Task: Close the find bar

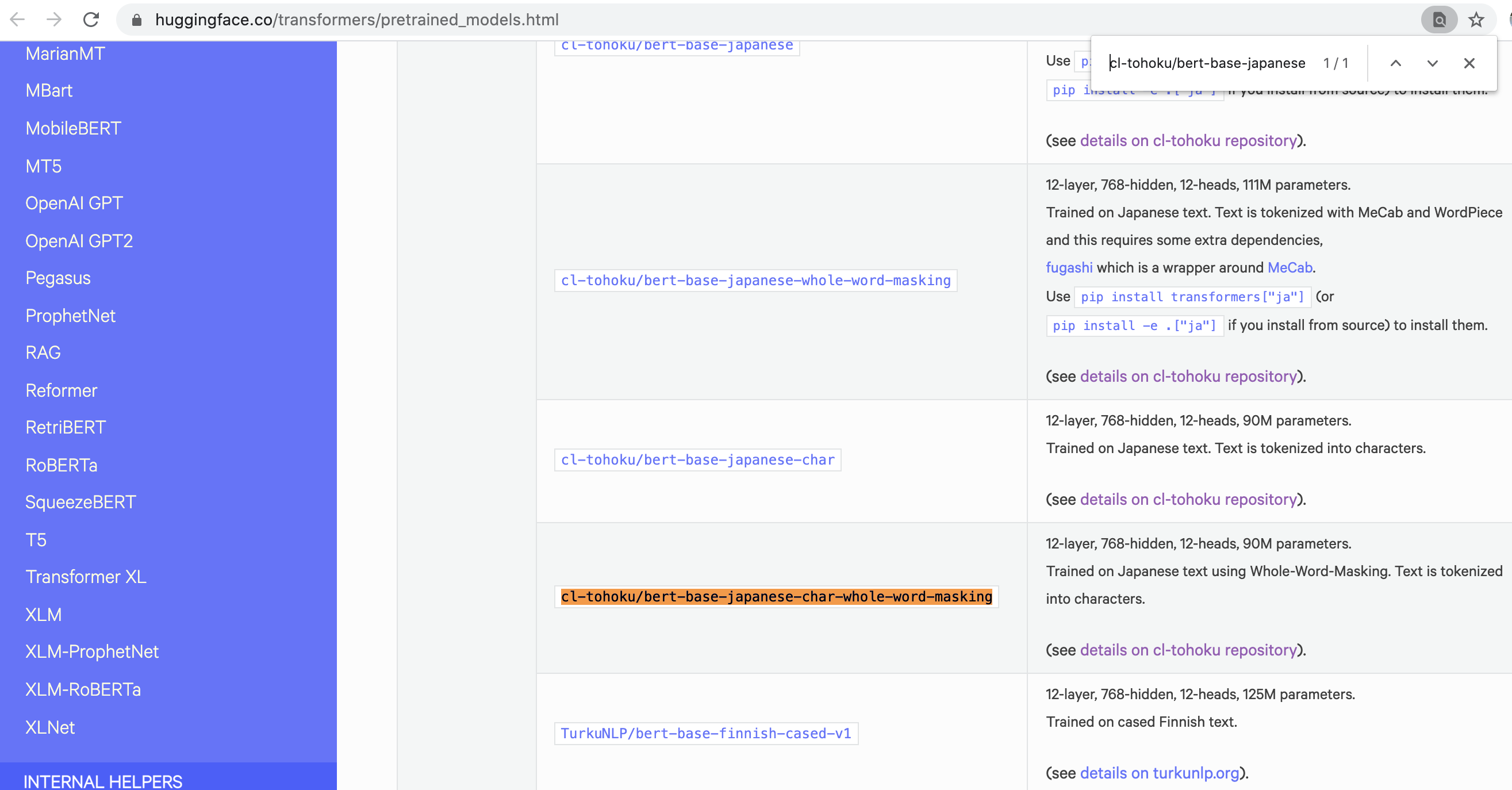Action: (x=1468, y=63)
